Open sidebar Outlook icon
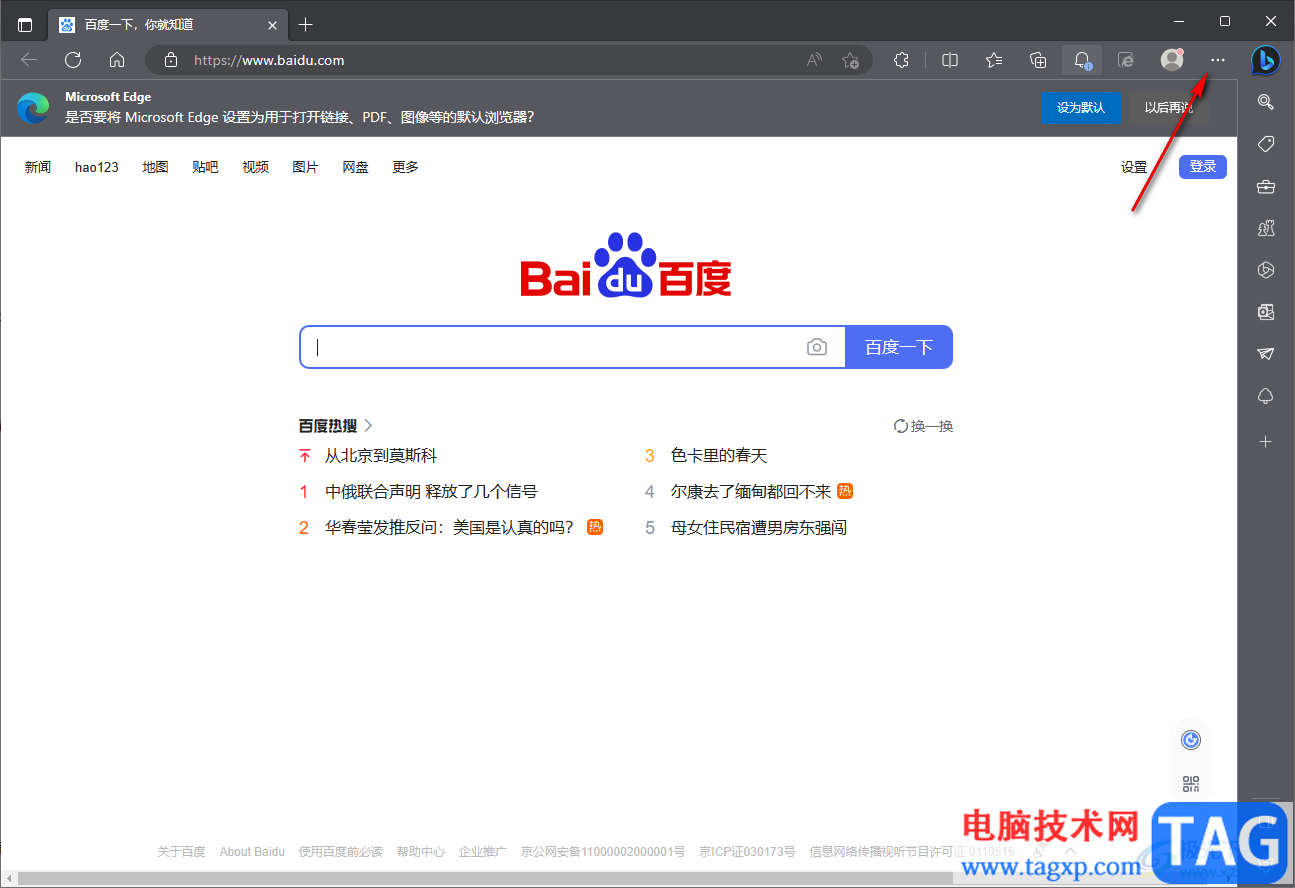Image resolution: width=1295 pixels, height=888 pixels. tap(1266, 312)
